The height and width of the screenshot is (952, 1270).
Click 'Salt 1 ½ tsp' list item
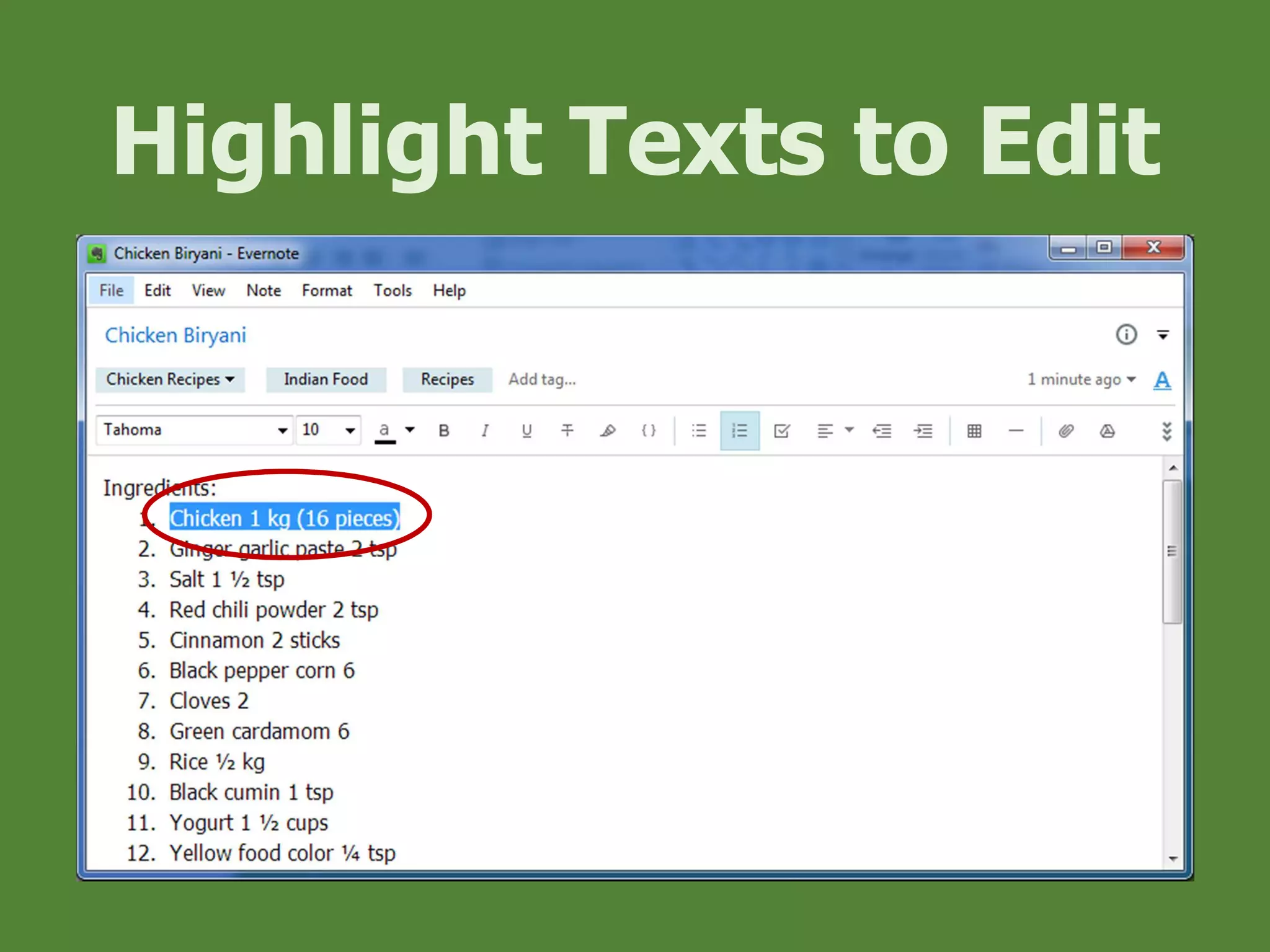pos(227,580)
